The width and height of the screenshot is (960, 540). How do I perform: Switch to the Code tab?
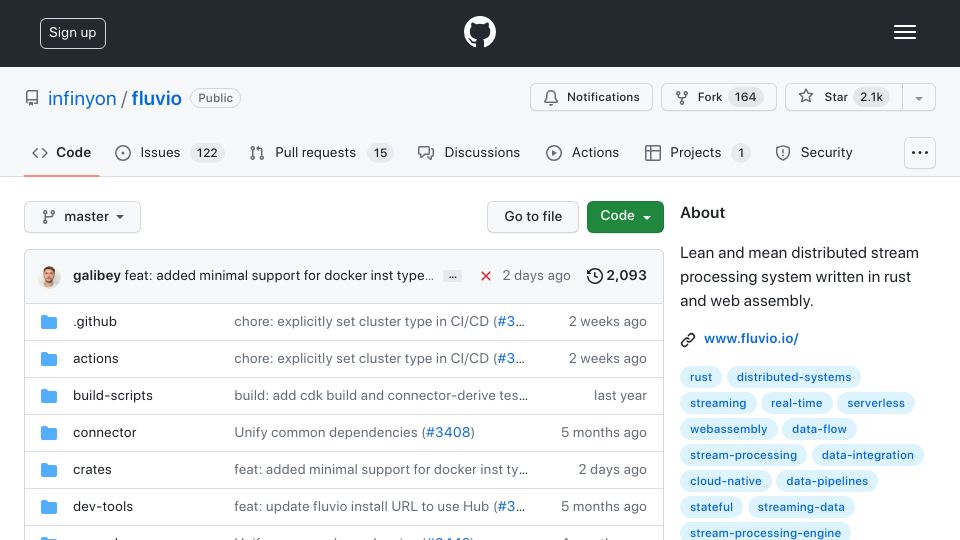pos(61,152)
